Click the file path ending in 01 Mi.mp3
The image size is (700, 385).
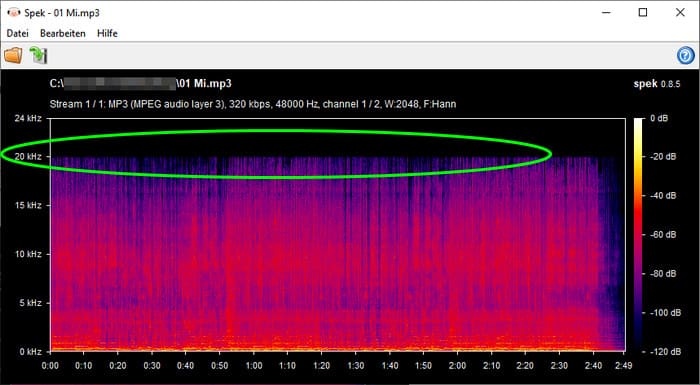click(x=141, y=84)
